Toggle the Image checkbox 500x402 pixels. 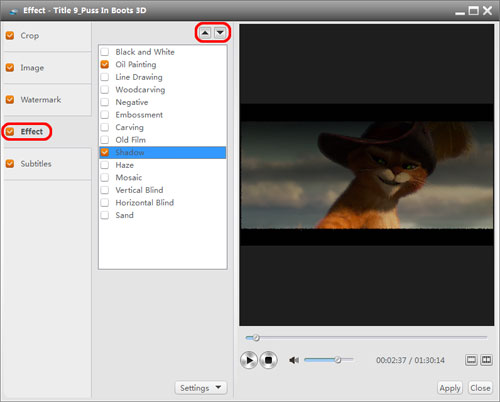point(10,68)
